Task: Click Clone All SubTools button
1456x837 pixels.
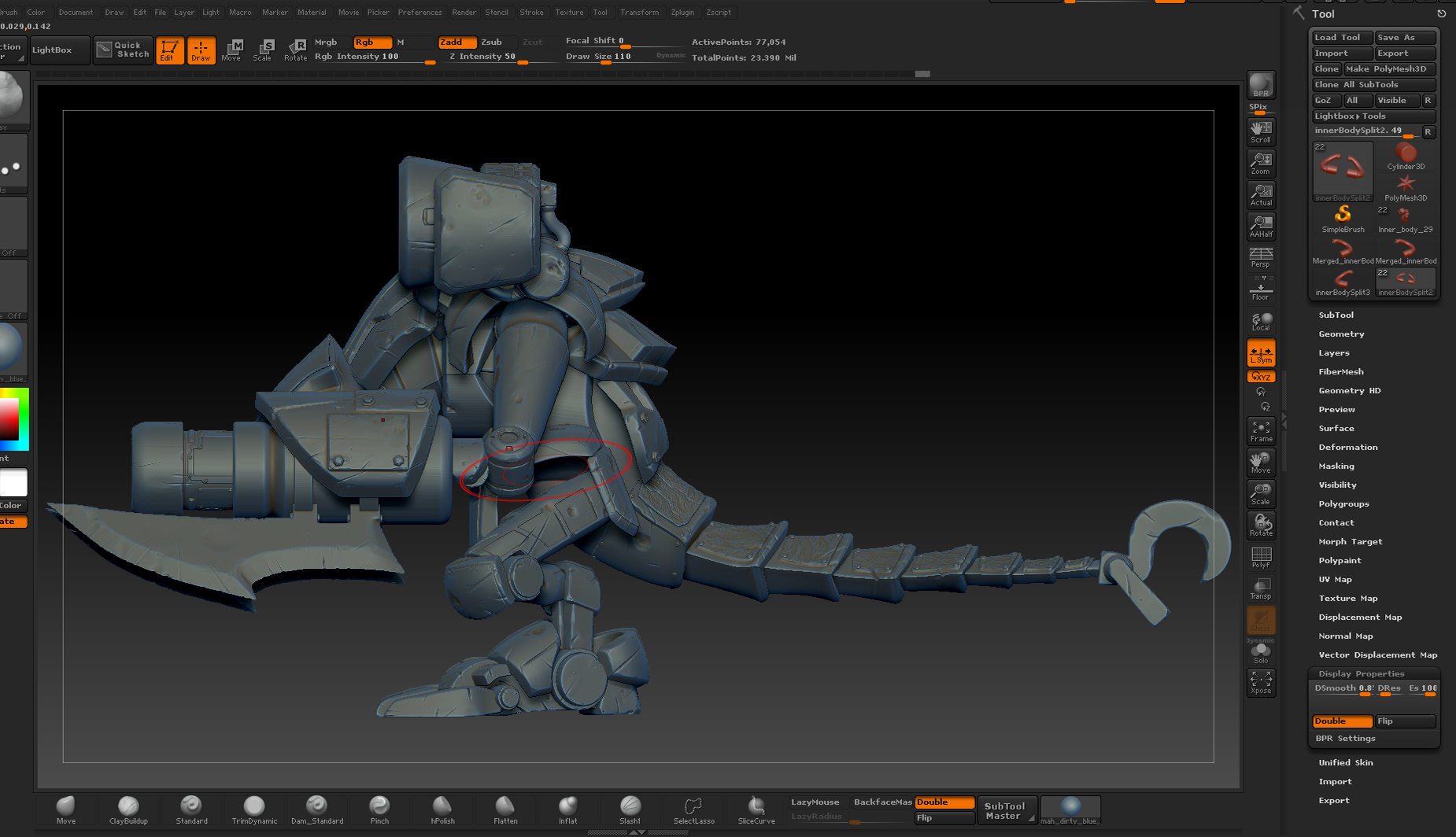Action: (x=1373, y=85)
